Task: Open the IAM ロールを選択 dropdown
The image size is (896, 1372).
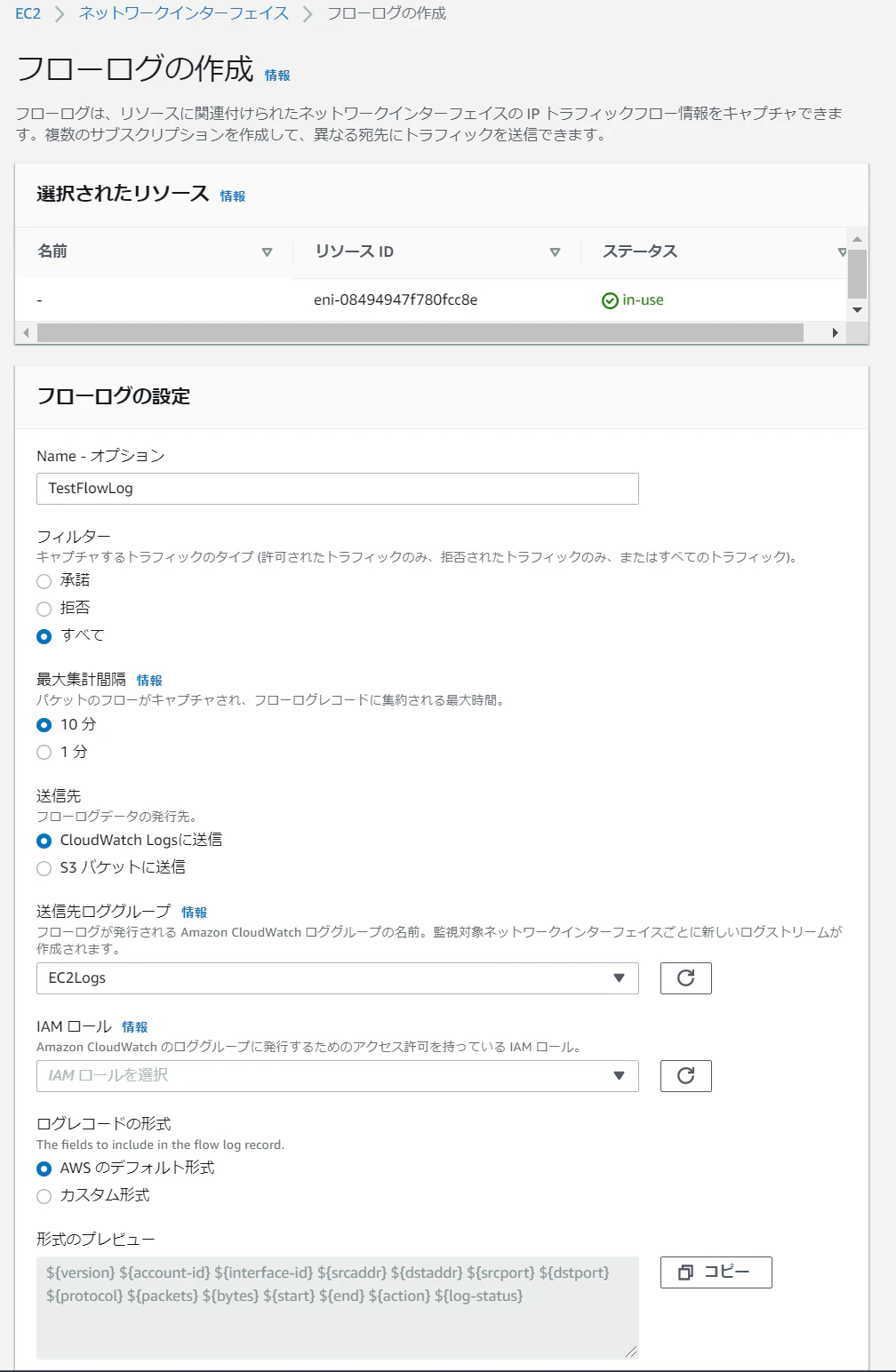Action: (x=338, y=1076)
